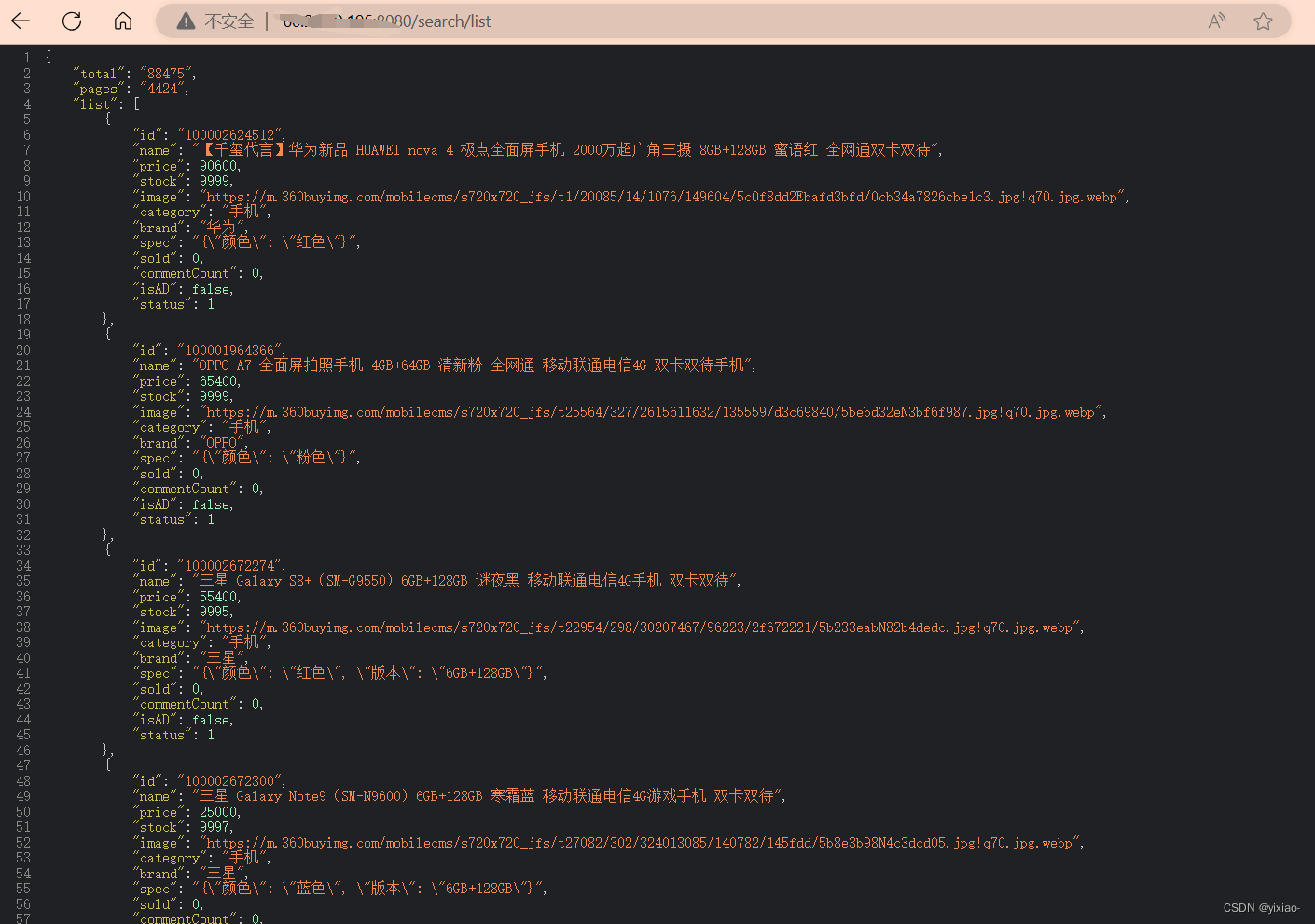Screen dimensions: 1315x924
Task: Open the Galaxy Note9 image URL
Action: [x=639, y=843]
